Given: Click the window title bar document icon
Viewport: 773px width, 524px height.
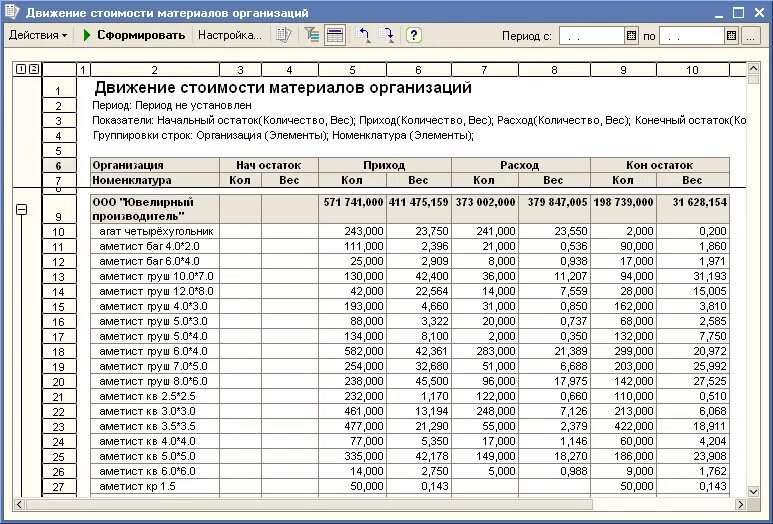Looking at the screenshot, I should pyautogui.click(x=12, y=12).
